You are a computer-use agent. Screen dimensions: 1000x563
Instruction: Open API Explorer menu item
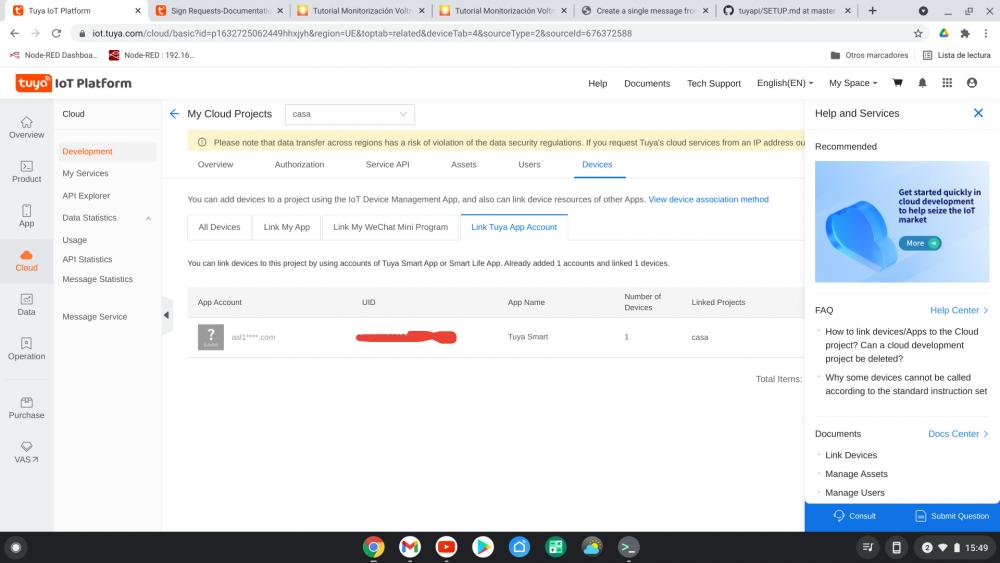click(86, 196)
